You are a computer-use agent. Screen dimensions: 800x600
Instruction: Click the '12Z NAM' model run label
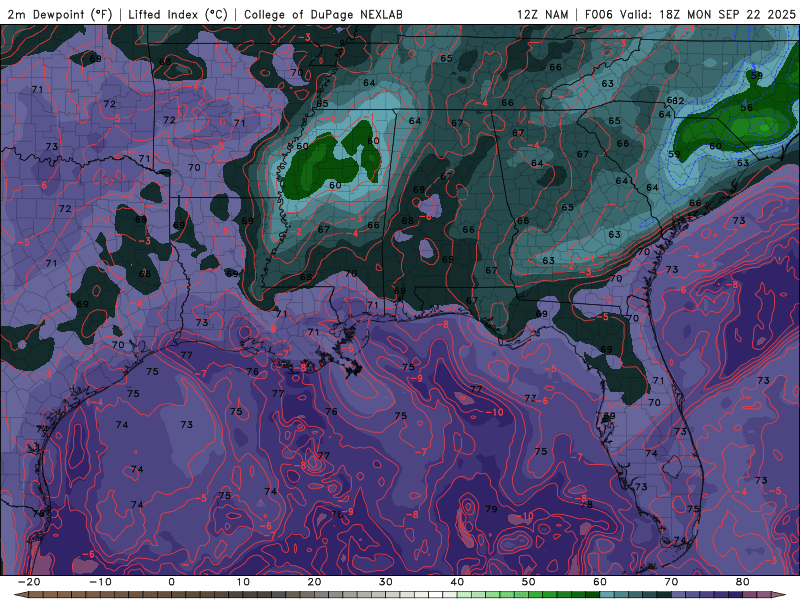[543, 14]
